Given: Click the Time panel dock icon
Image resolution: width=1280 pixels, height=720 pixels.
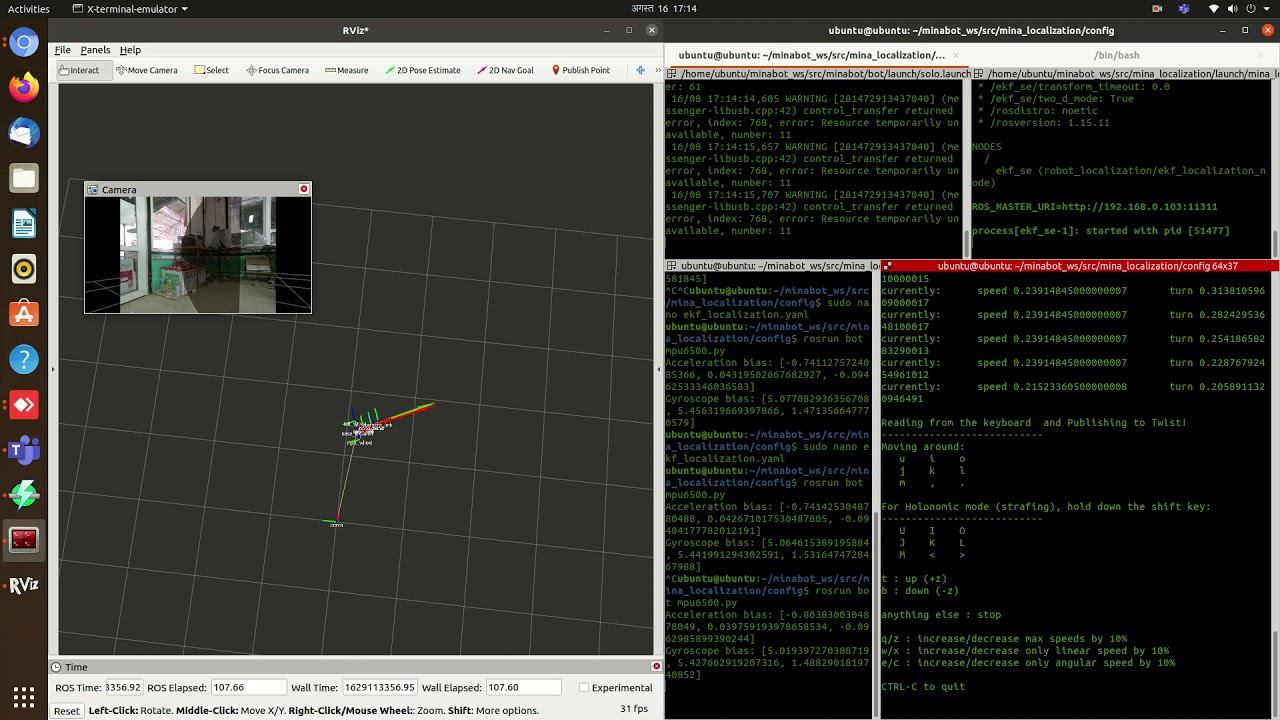Looking at the screenshot, I should (x=57, y=666).
